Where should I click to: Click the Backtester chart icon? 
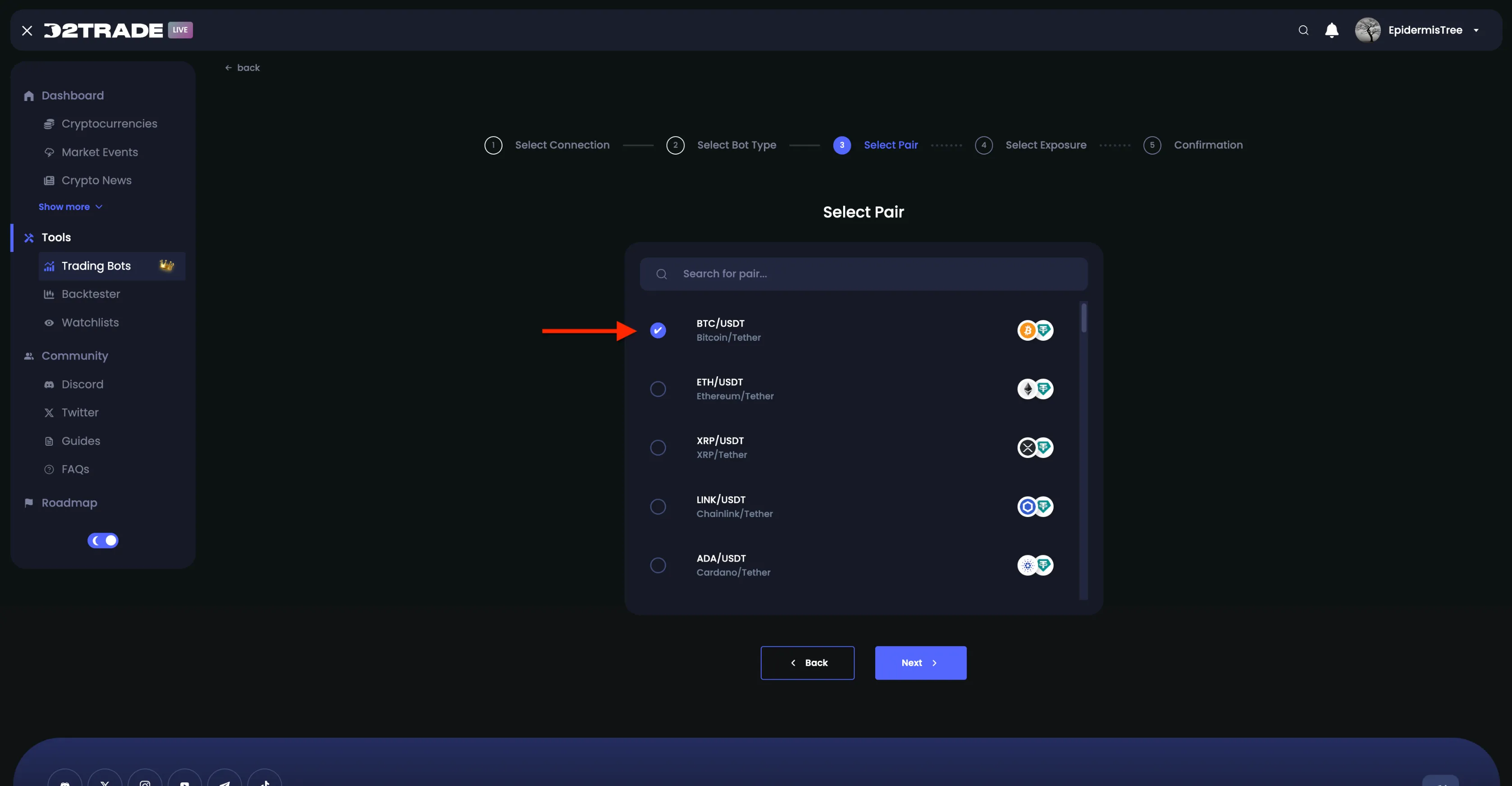(x=49, y=294)
